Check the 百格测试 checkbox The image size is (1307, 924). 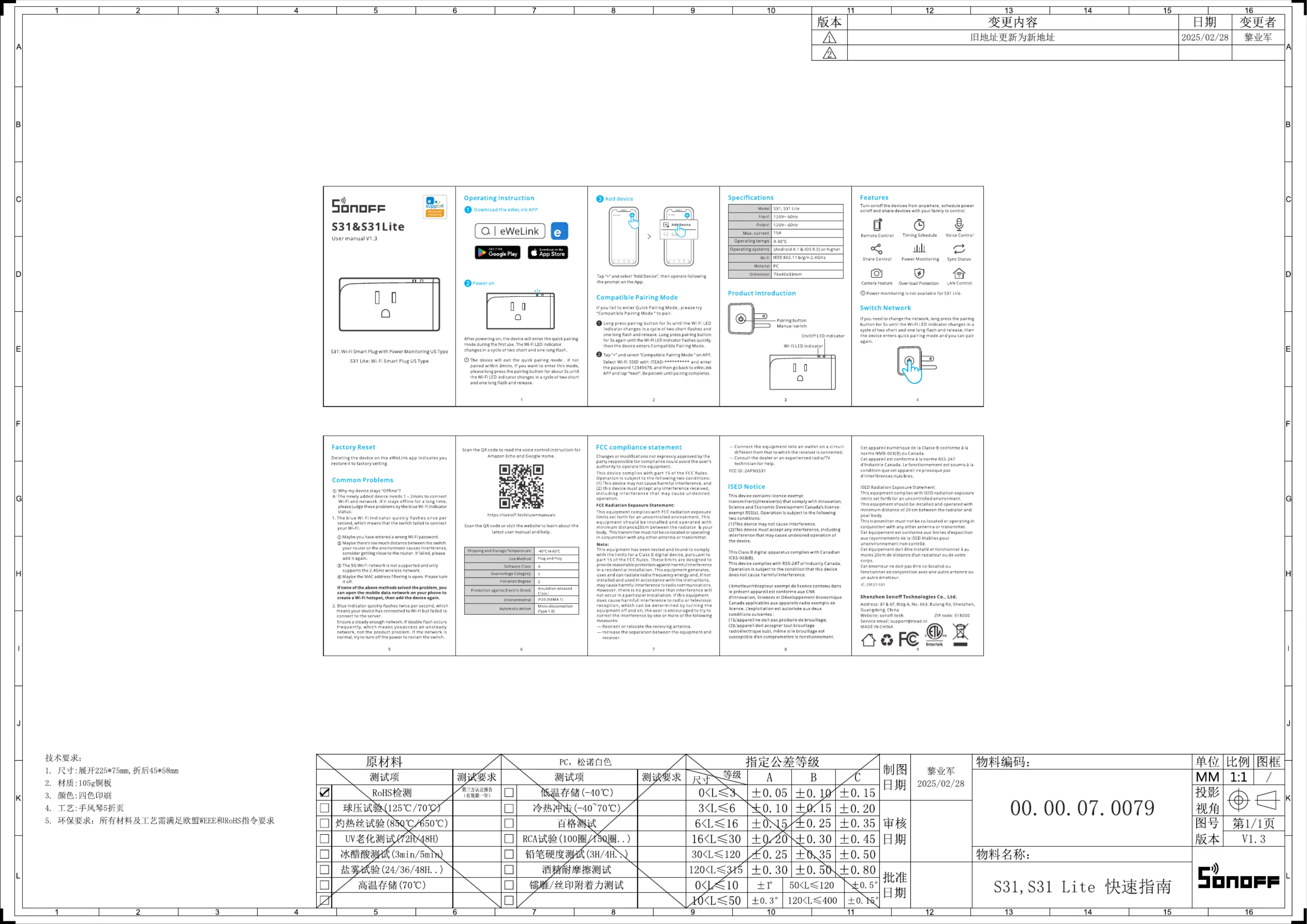[x=509, y=823]
